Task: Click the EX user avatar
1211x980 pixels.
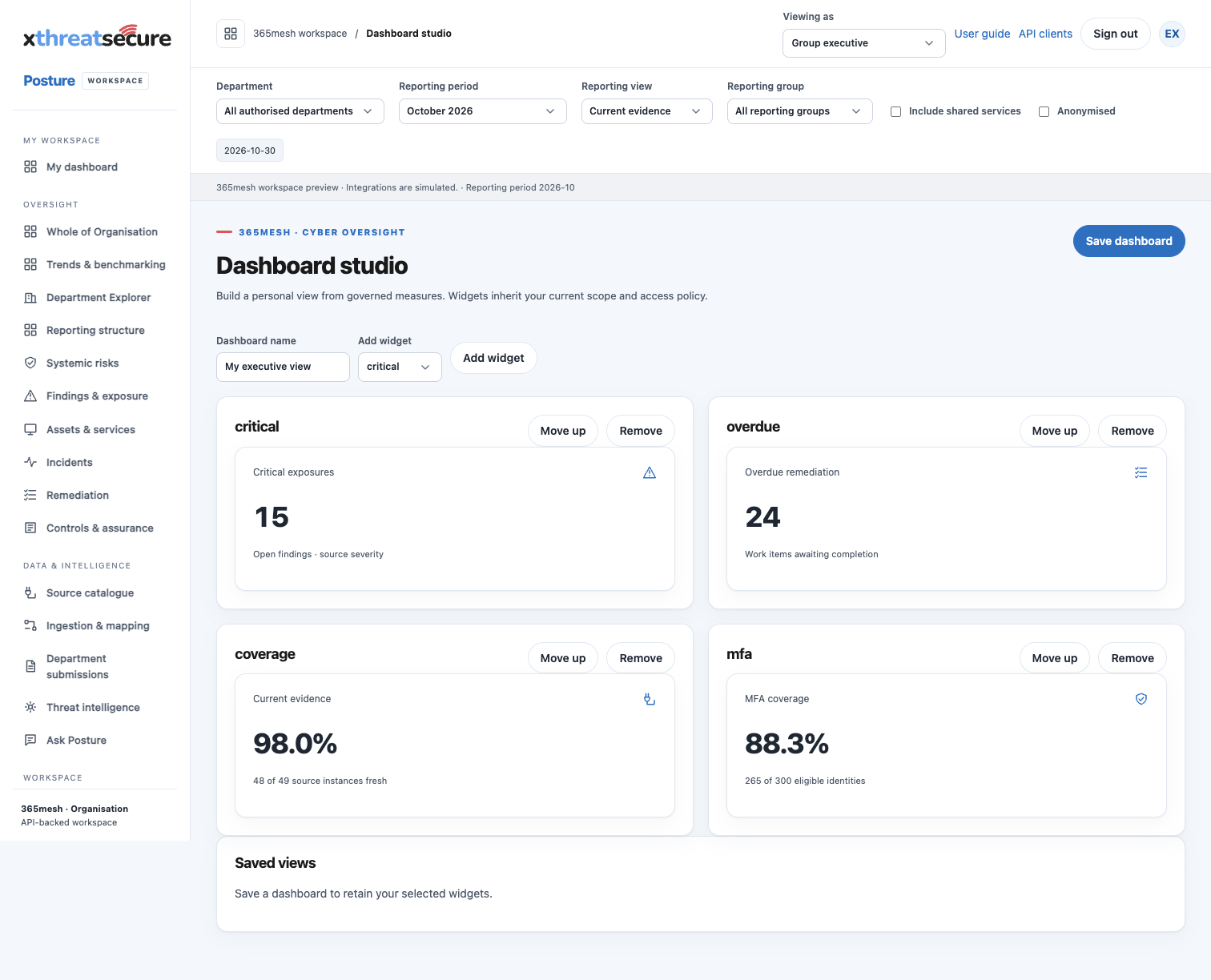Action: 1172,34
